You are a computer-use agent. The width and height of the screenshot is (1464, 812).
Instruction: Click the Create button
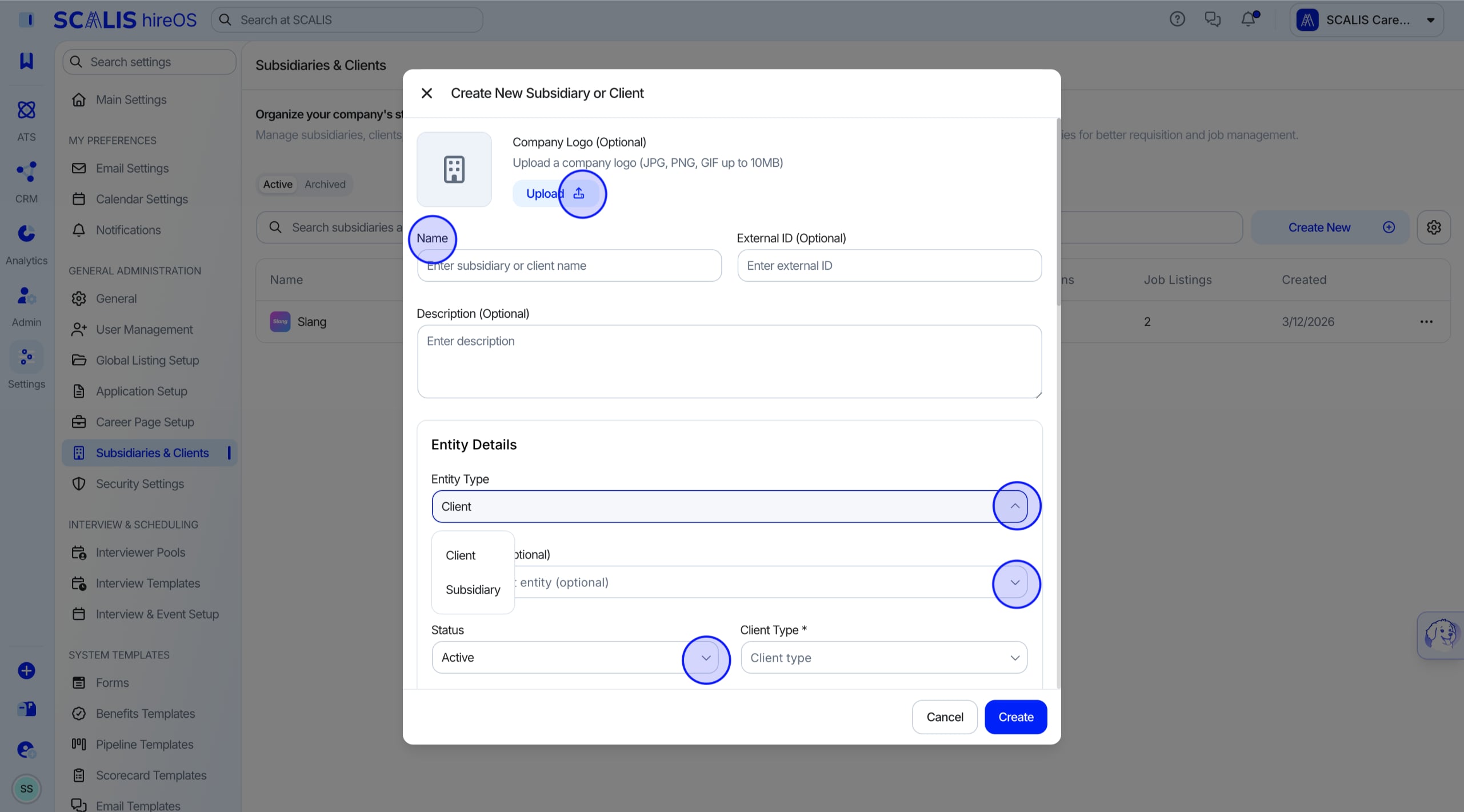pos(1015,717)
